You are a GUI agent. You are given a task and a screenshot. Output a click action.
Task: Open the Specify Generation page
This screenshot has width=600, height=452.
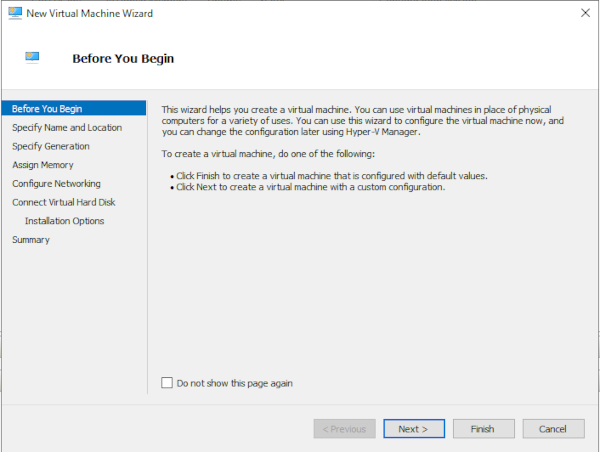click(51, 146)
